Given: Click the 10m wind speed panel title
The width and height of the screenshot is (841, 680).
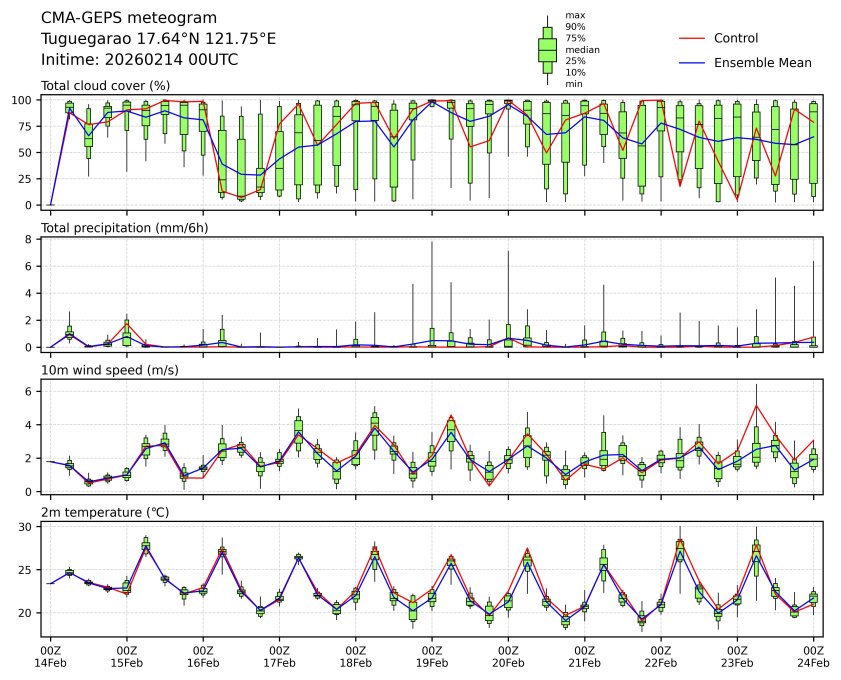Looking at the screenshot, I should click(x=104, y=371).
